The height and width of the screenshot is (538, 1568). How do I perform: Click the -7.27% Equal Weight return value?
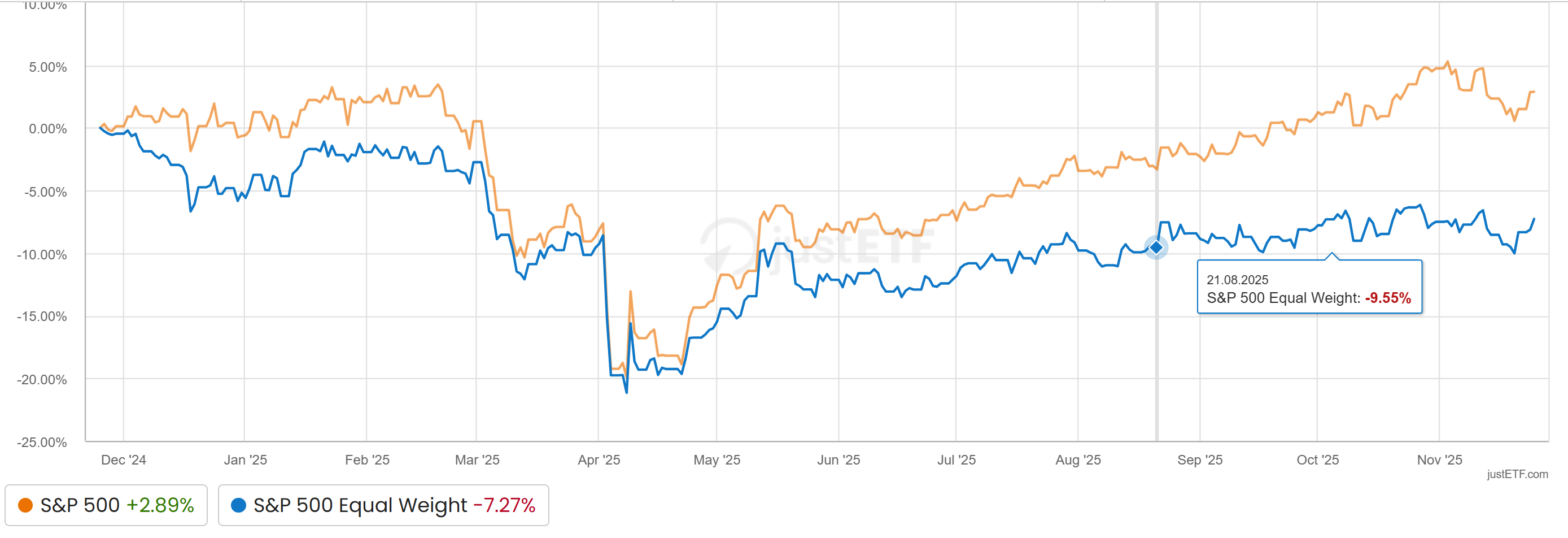(x=504, y=505)
